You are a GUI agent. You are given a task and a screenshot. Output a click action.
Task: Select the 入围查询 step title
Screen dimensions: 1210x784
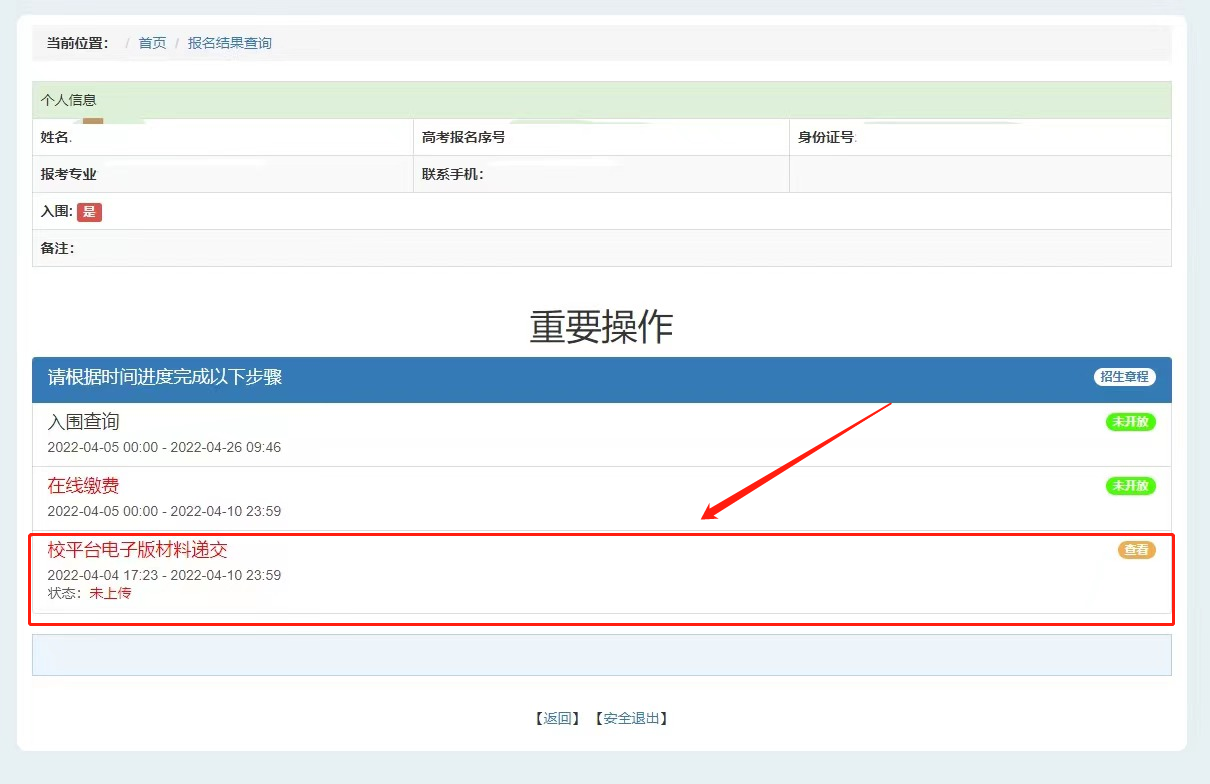point(84,422)
